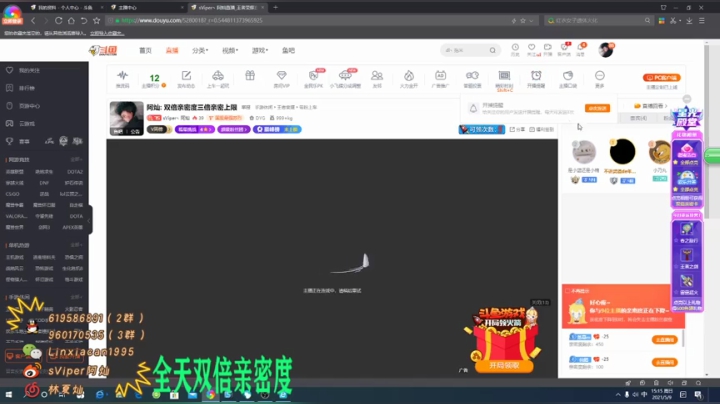Open DNF in sidebar game list
The image size is (720, 404).
(44, 183)
